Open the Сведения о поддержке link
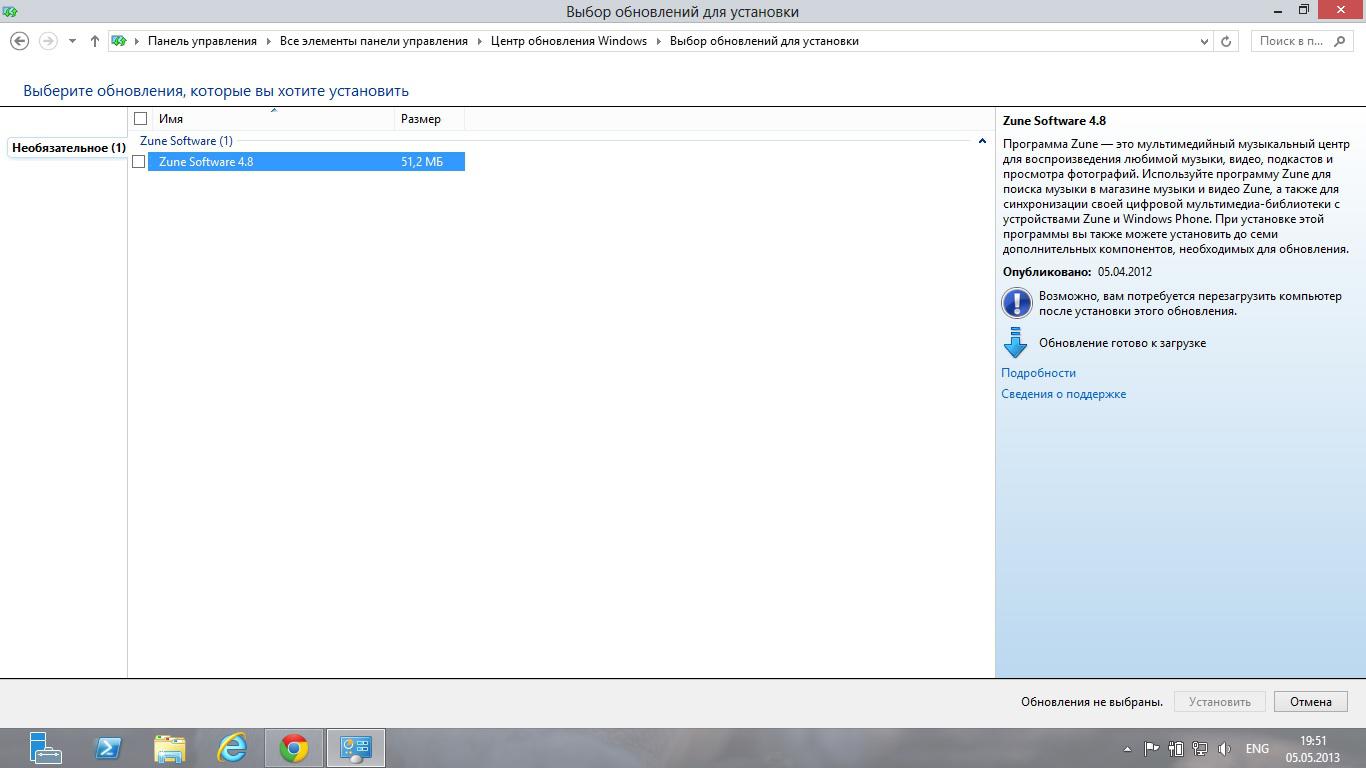The height and width of the screenshot is (768, 1366). coord(1064,394)
